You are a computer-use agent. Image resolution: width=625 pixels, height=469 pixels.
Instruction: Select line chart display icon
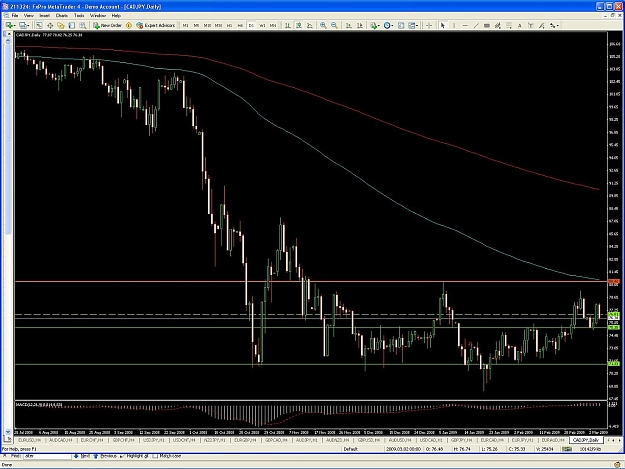(310, 26)
